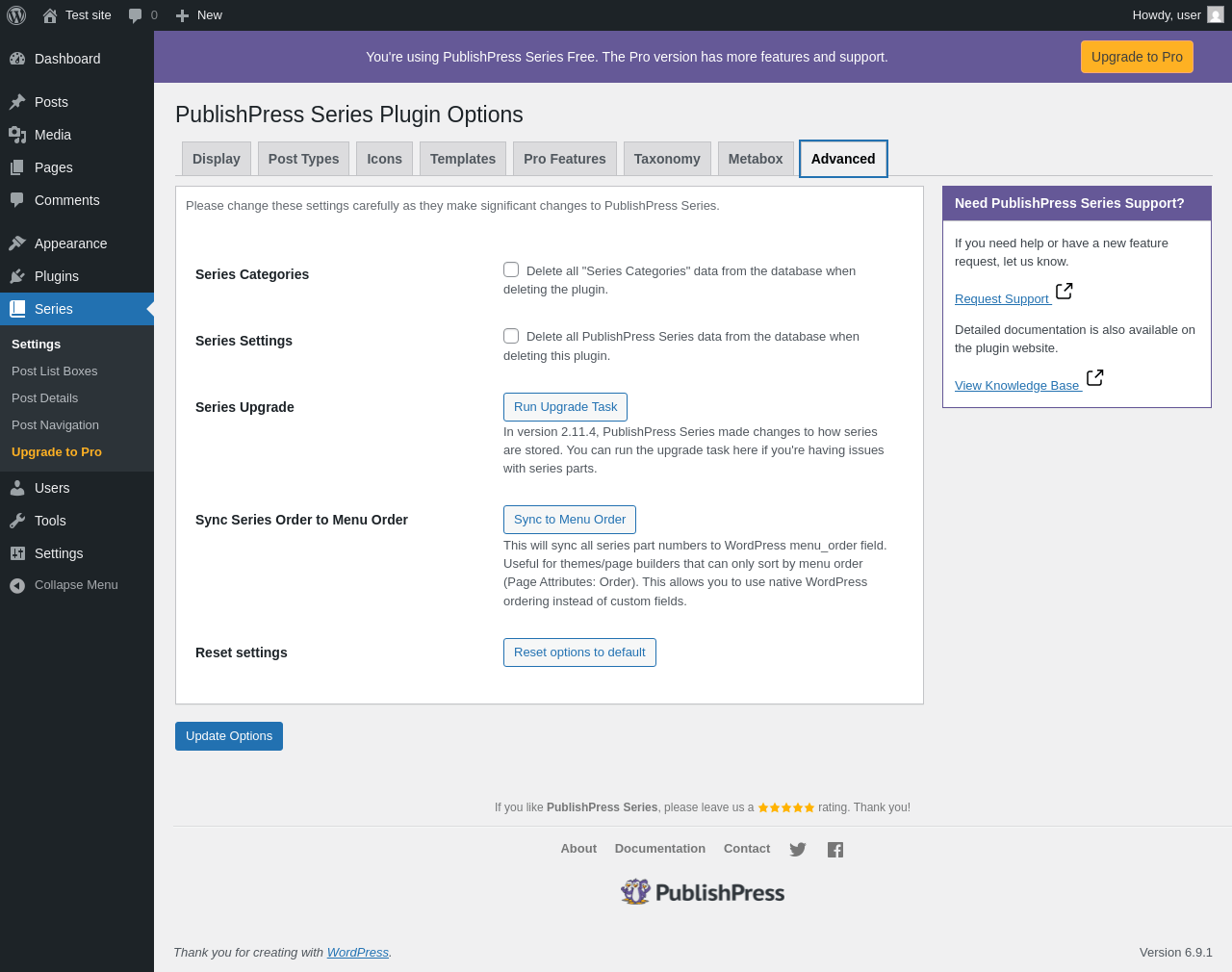Screen dimensions: 1232x972
Task: Open Post List Boxes submenu item
Action: tap(55, 371)
